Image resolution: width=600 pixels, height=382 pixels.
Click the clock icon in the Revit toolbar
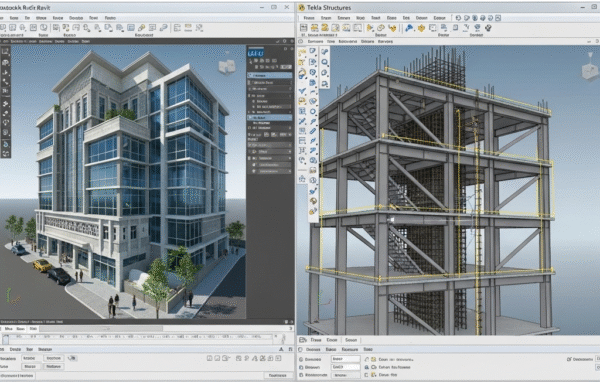tap(44, 27)
